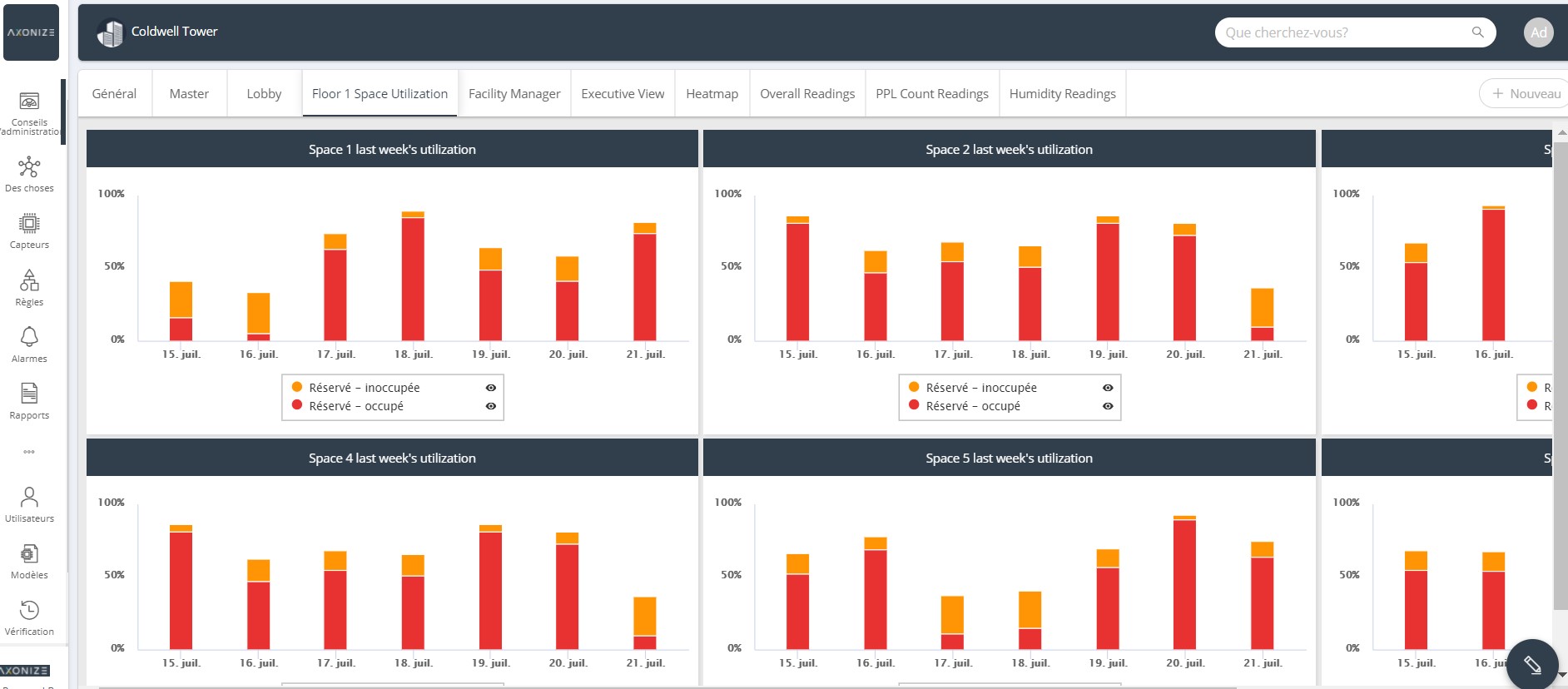Toggle Space 1 Réservé – occupé visibility eye
1568x689 pixels.
[x=491, y=406]
